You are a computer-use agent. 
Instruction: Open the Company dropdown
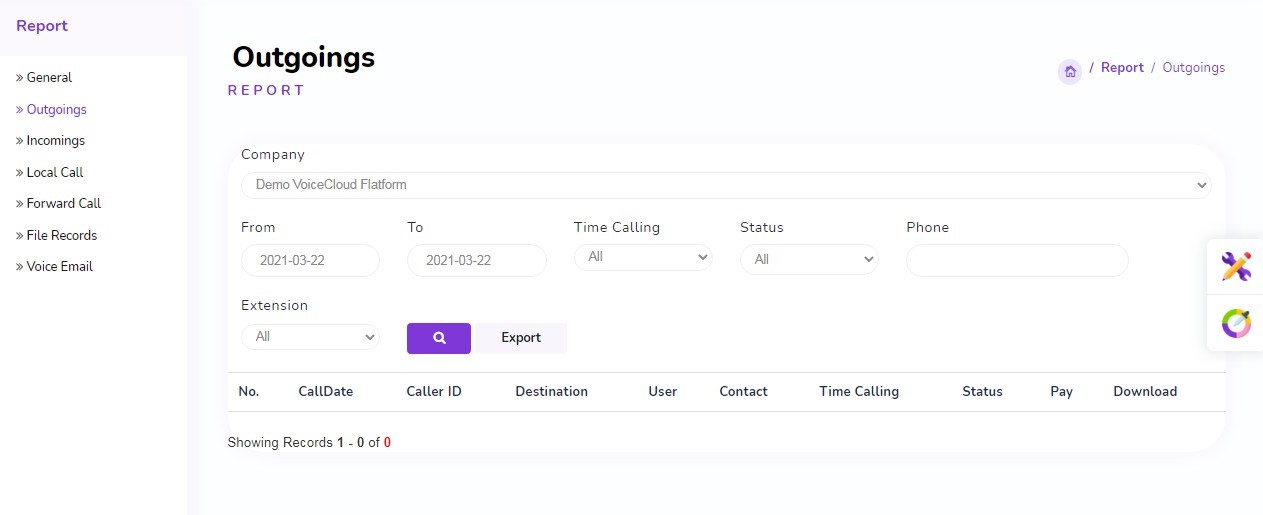[725, 185]
